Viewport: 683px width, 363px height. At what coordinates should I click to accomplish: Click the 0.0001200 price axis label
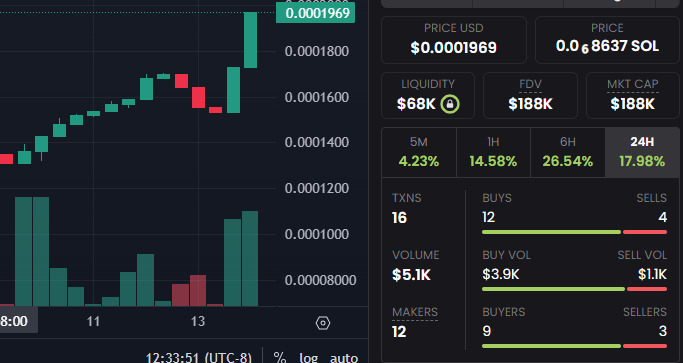[317, 188]
